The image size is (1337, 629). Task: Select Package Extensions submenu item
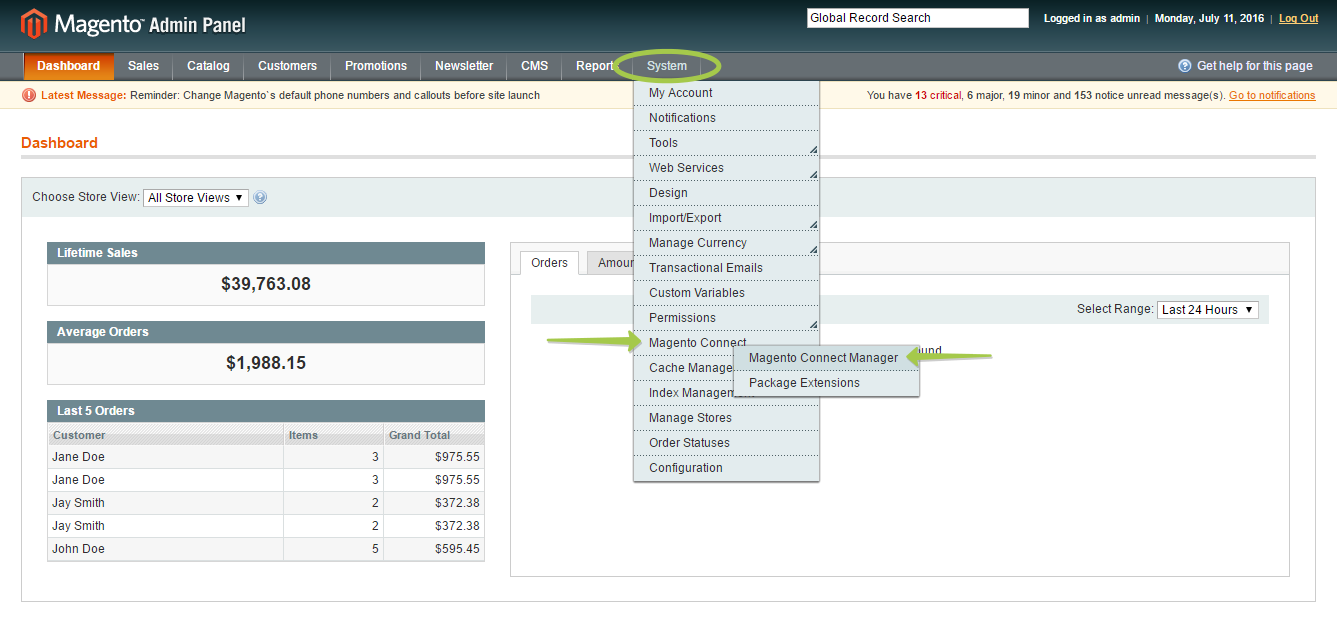[824, 383]
